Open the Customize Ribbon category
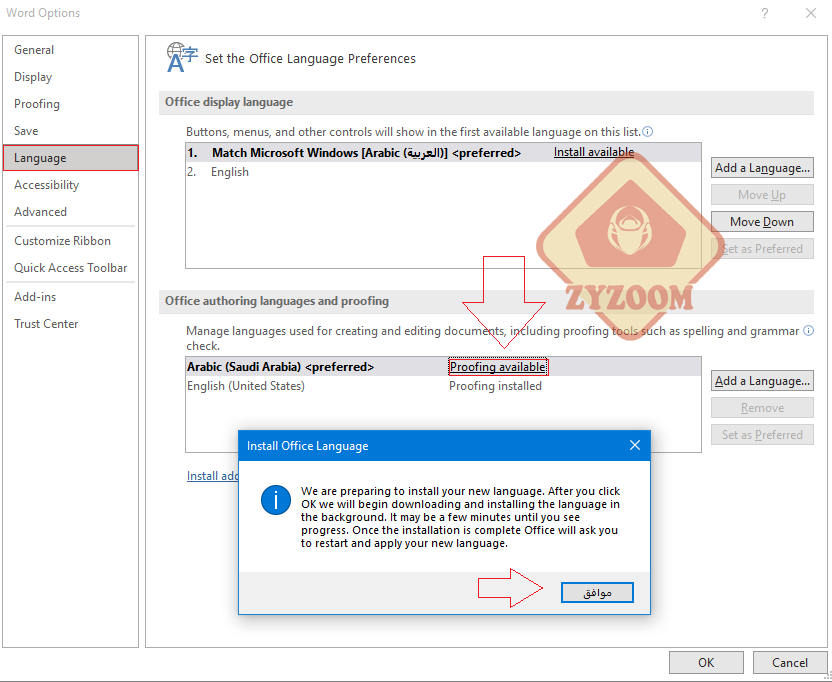 point(71,241)
